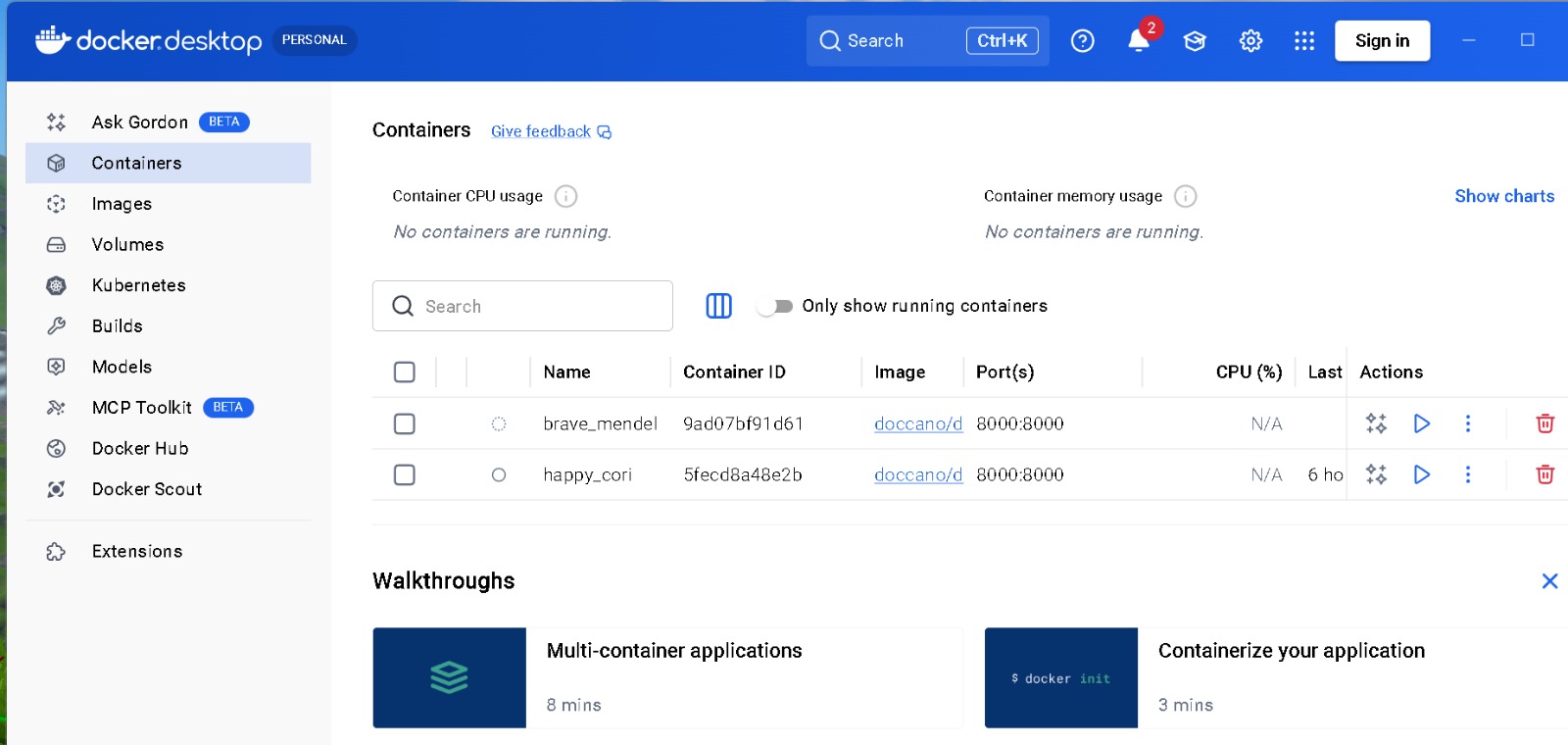Check the happy_cori row checkbox
This screenshot has height=745, width=1568.
coord(405,474)
